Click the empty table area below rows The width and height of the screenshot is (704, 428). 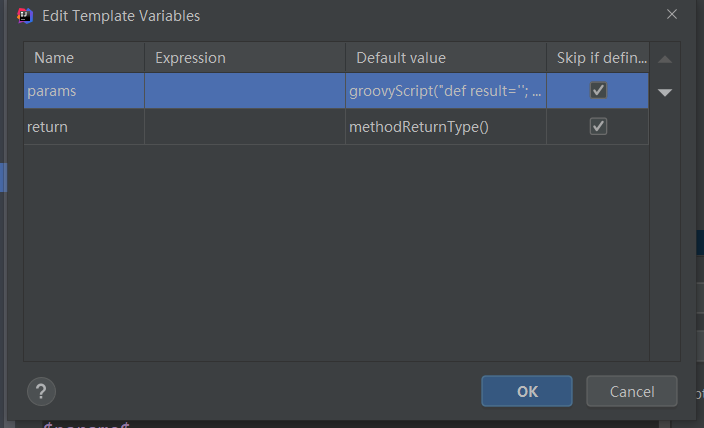pyautogui.click(x=336, y=252)
